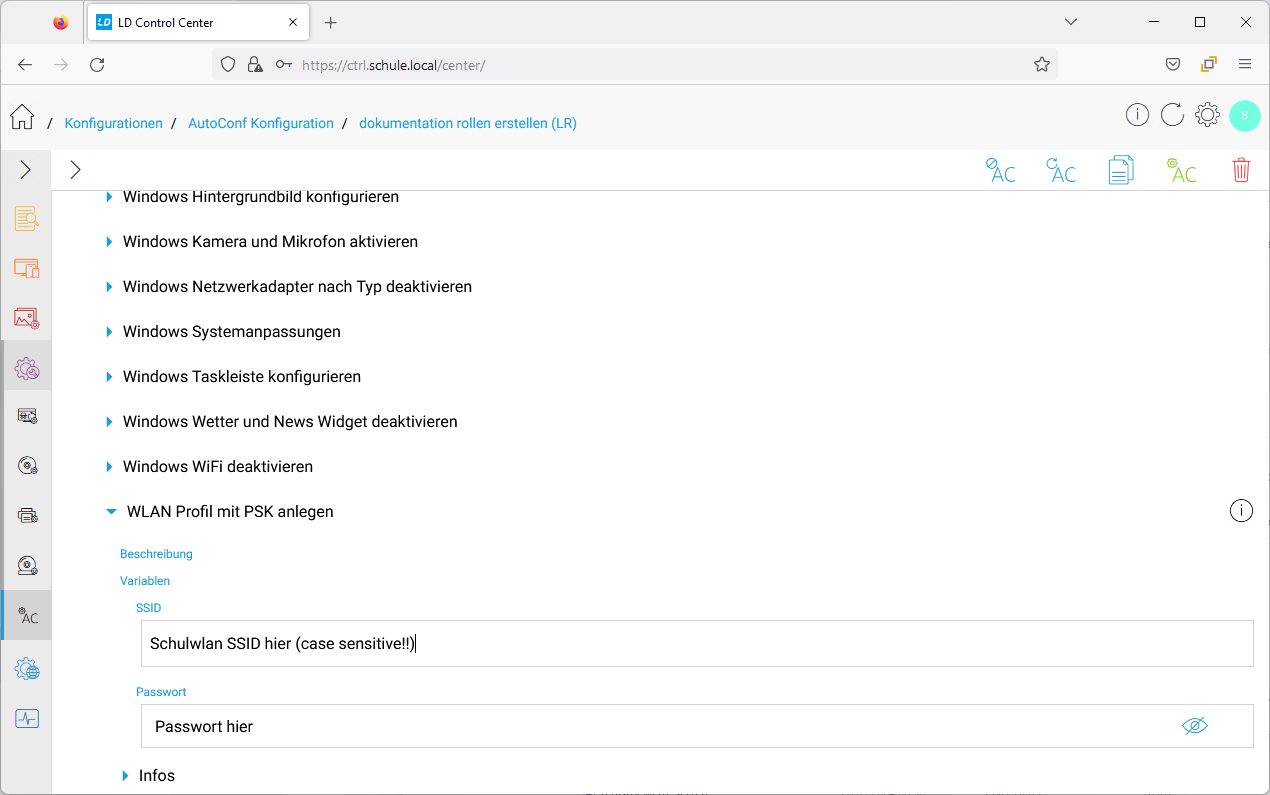This screenshot has height=795, width=1270.
Task: Open dokumentation rollen erstellen (LR) breadcrumb
Action: 468,123
